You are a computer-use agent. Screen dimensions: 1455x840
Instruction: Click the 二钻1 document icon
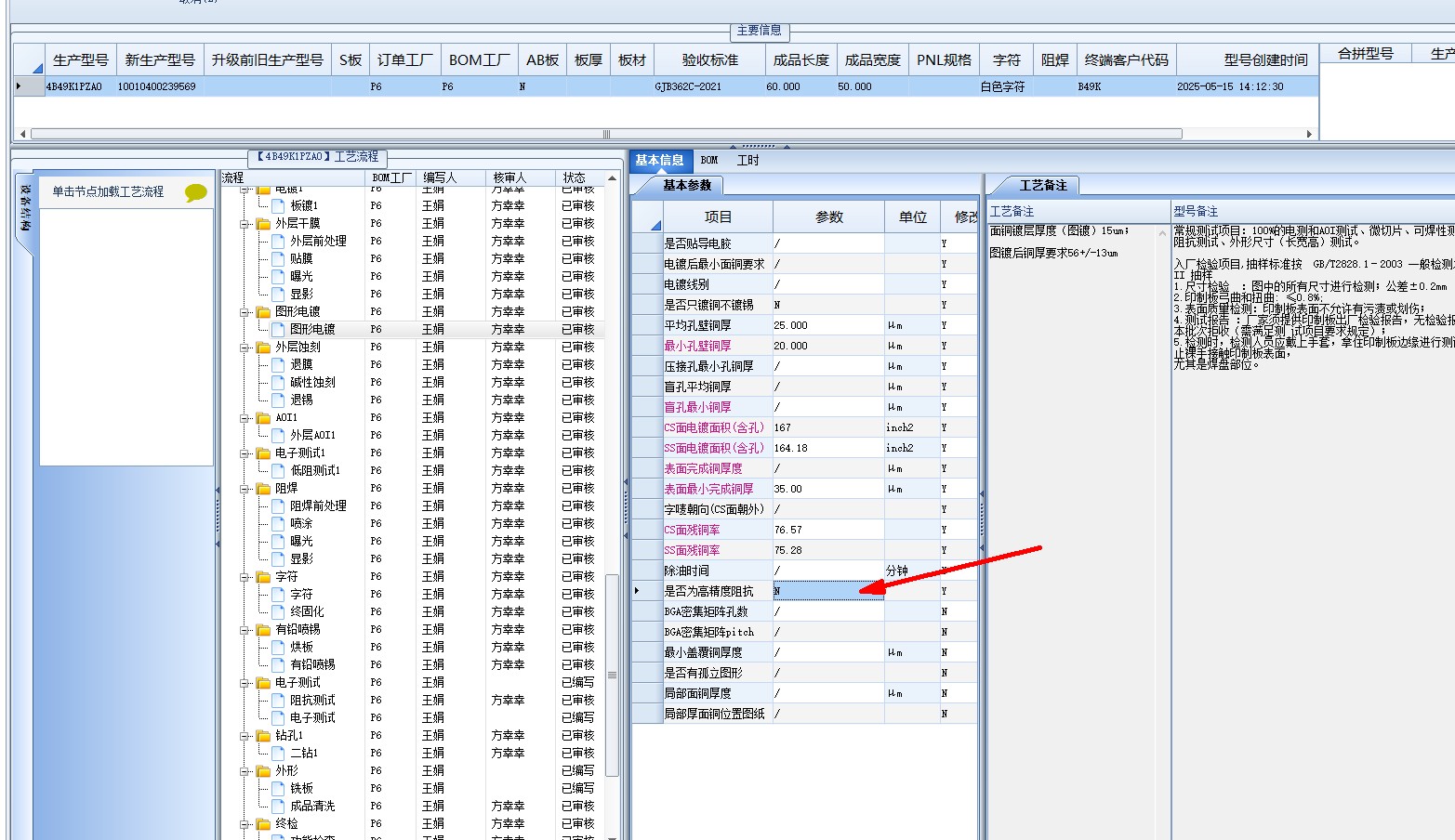point(278,753)
